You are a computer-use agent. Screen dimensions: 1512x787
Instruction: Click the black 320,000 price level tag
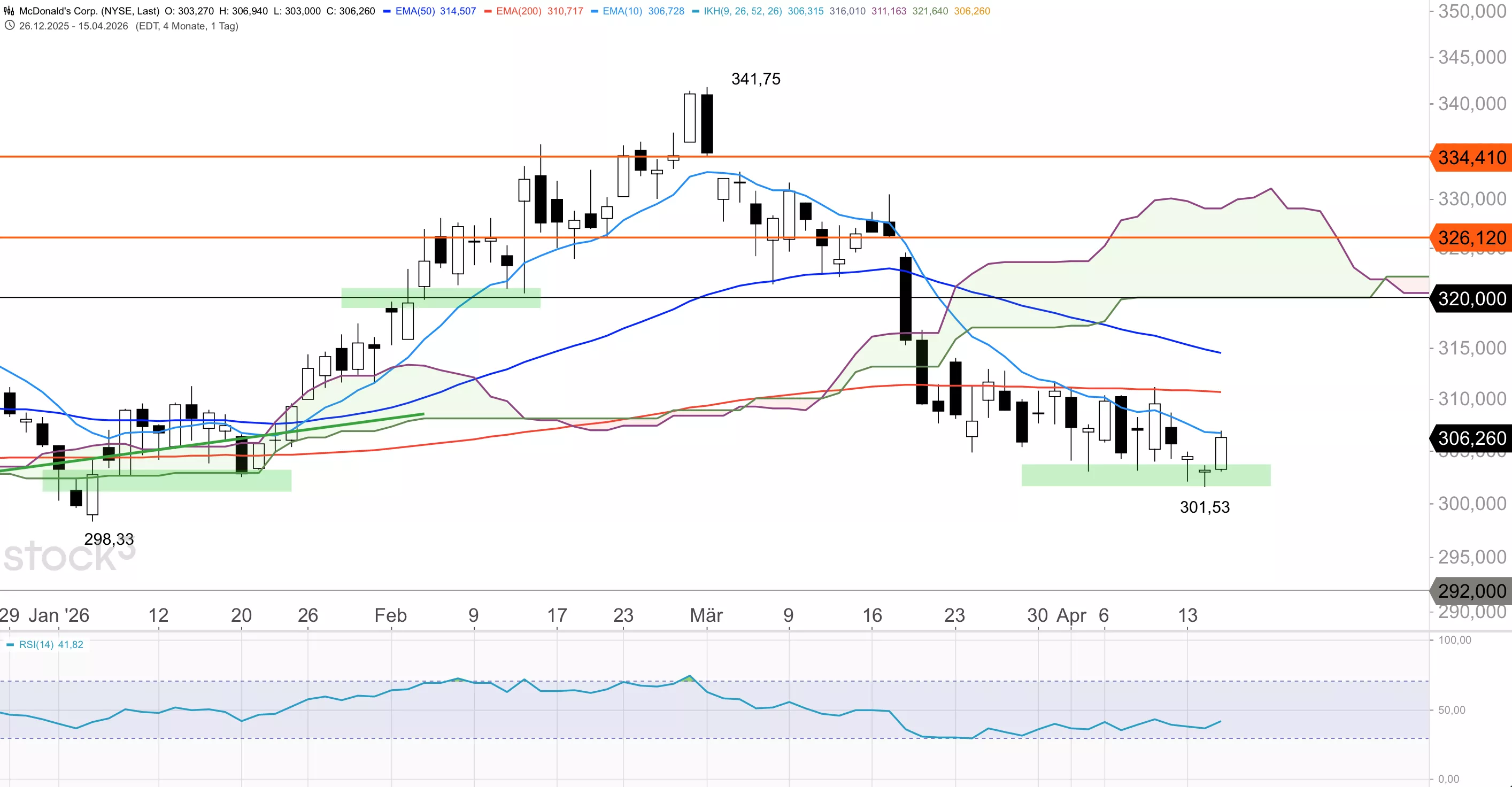point(1471,299)
